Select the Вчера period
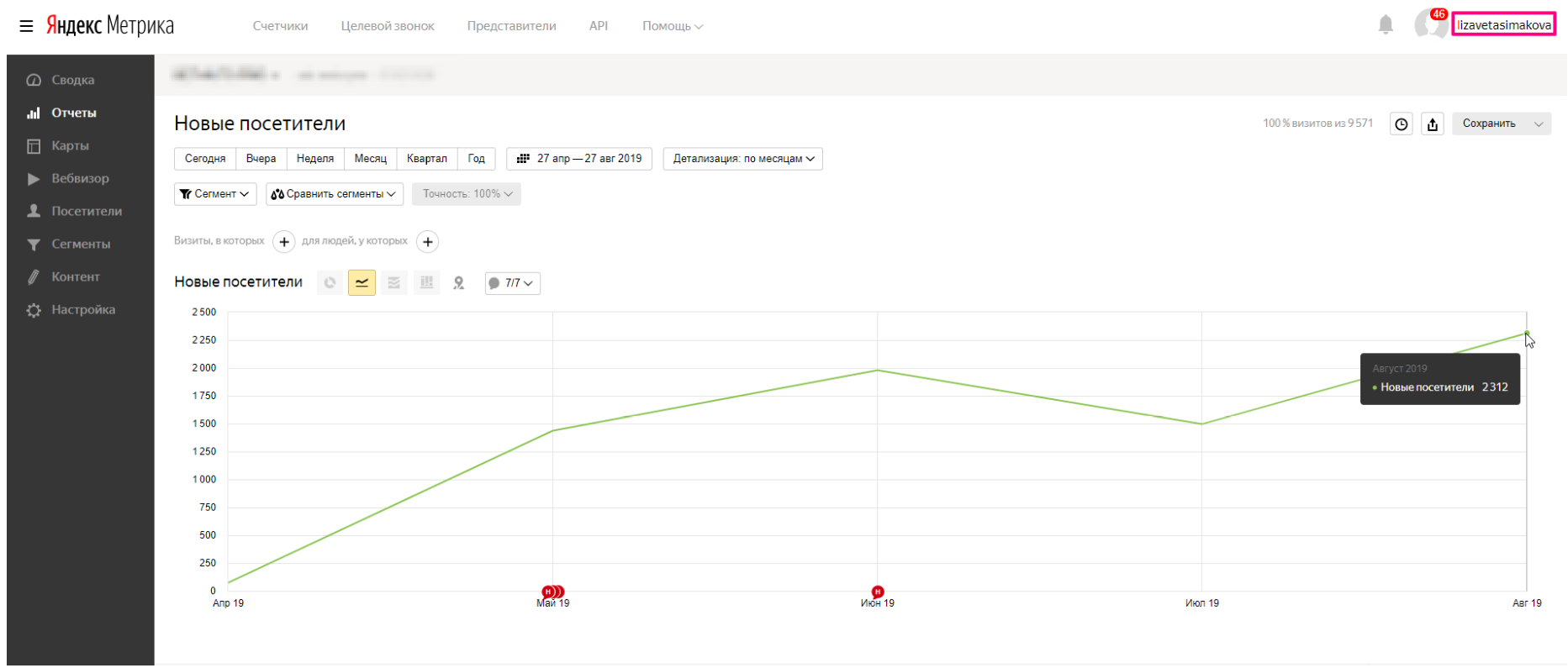 coord(261,159)
